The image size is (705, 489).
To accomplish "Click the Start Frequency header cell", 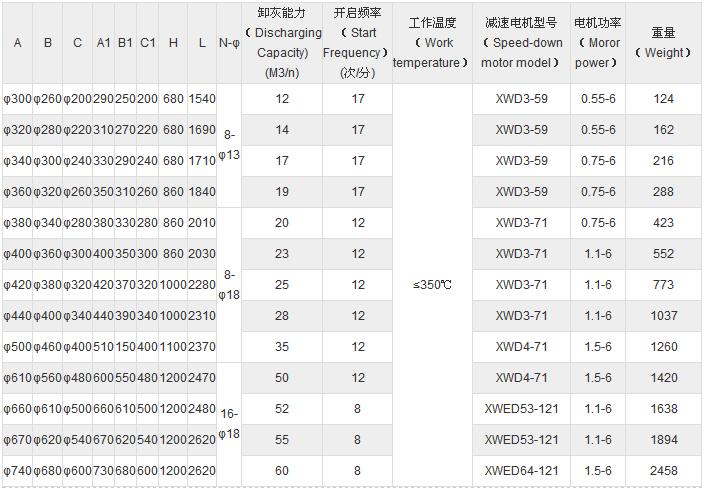I will pyautogui.click(x=357, y=43).
